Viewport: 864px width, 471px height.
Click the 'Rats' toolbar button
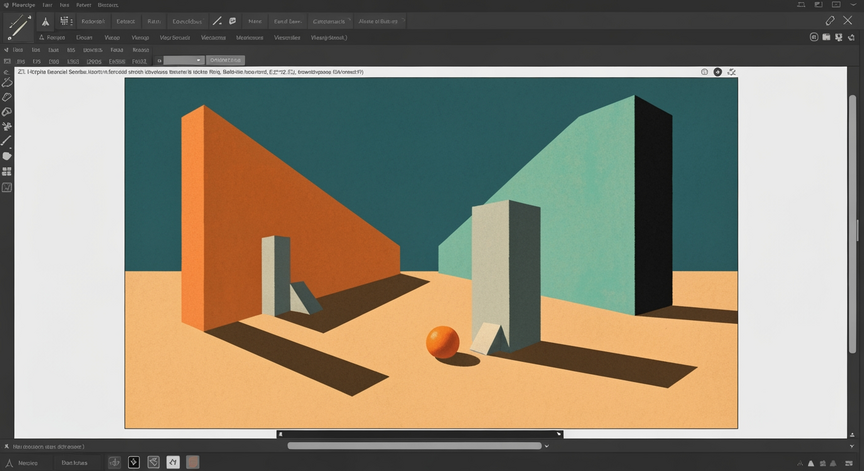click(154, 21)
